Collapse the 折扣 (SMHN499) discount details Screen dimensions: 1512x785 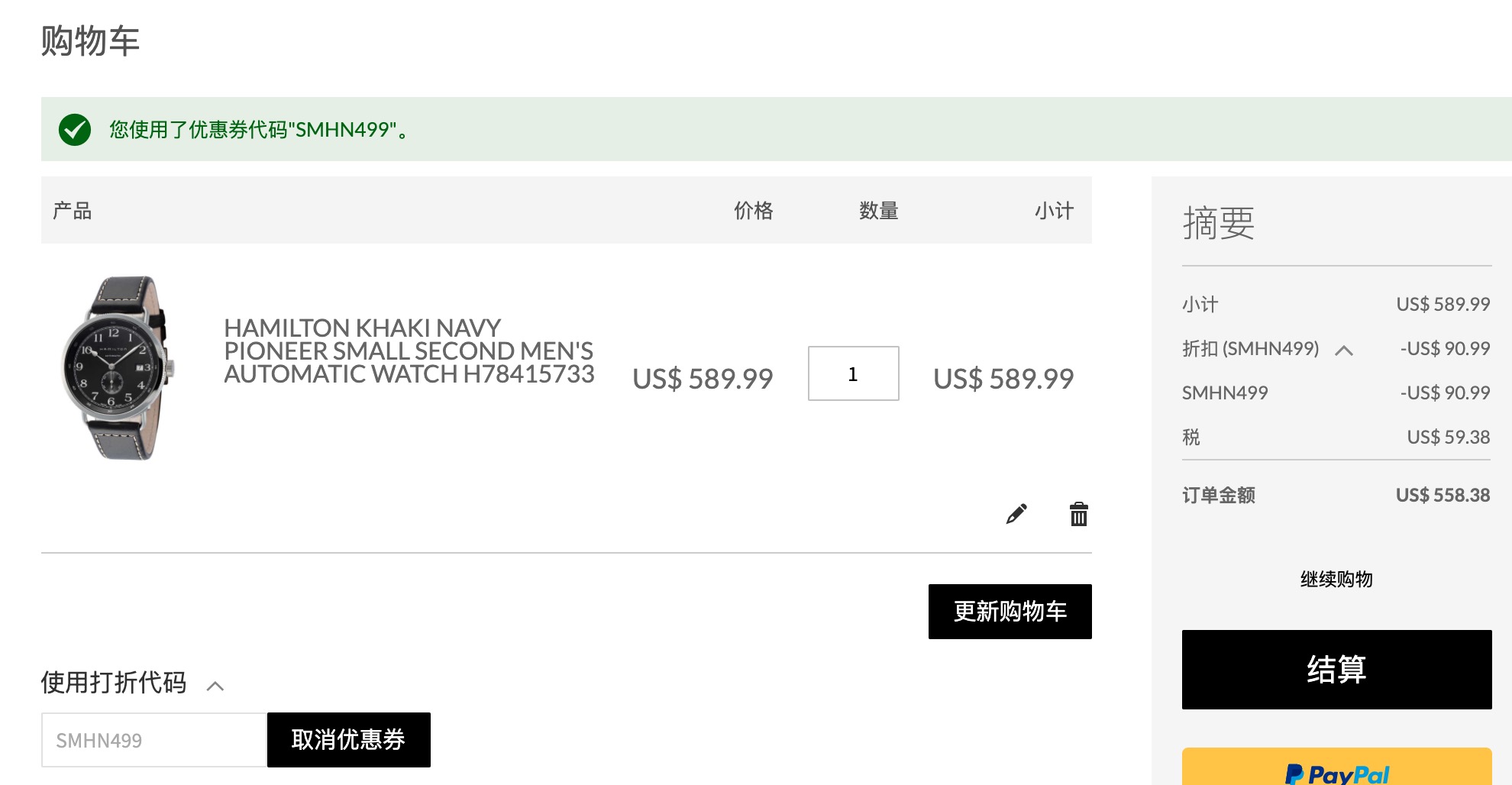click(x=1344, y=351)
